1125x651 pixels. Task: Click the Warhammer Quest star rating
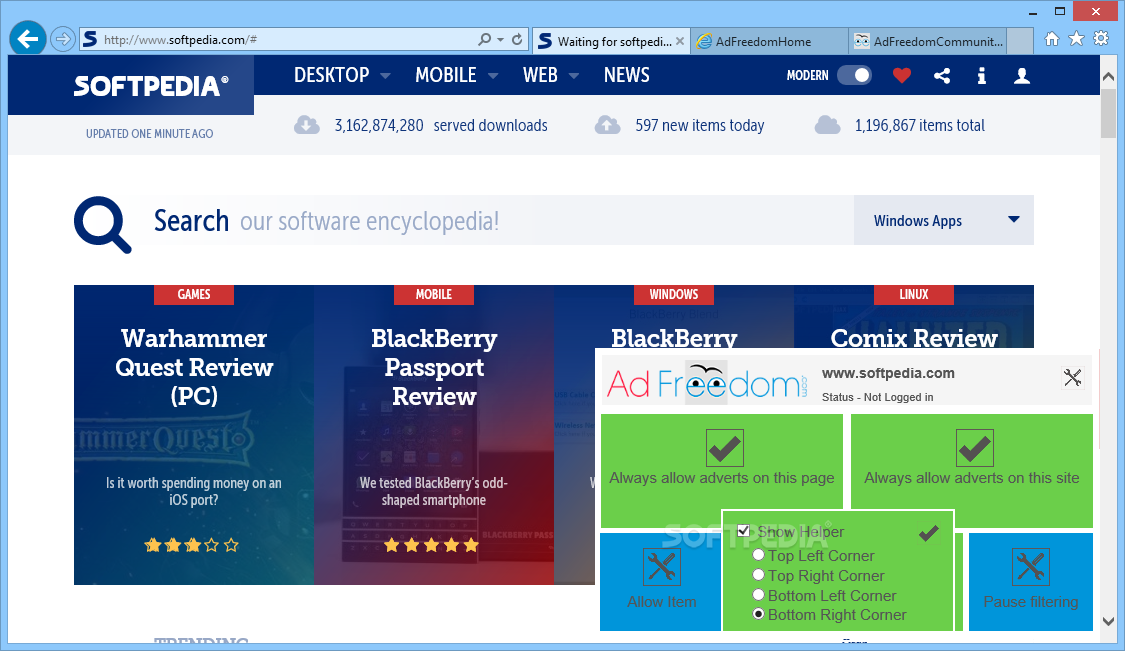tap(192, 545)
